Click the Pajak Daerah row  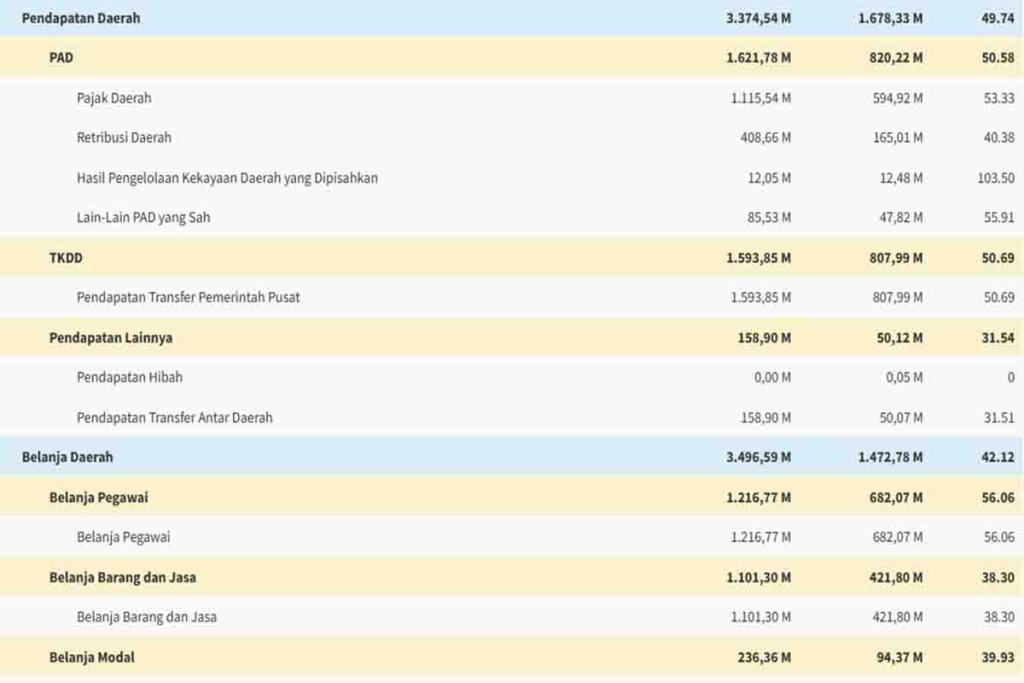tap(512, 98)
